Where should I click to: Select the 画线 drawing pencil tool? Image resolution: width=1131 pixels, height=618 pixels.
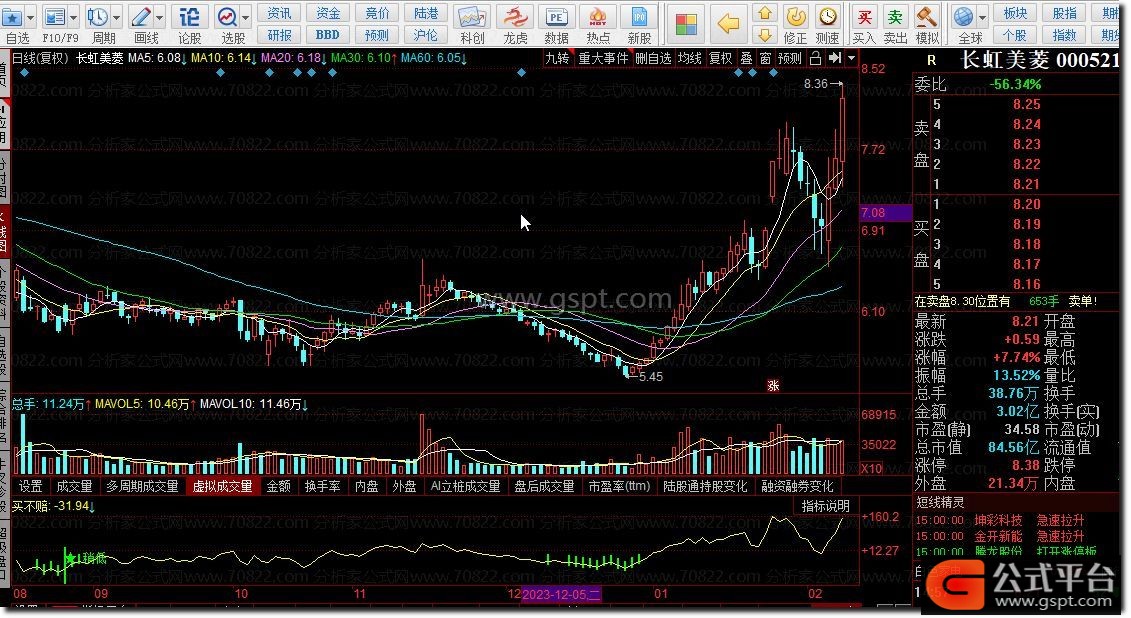(x=141, y=16)
